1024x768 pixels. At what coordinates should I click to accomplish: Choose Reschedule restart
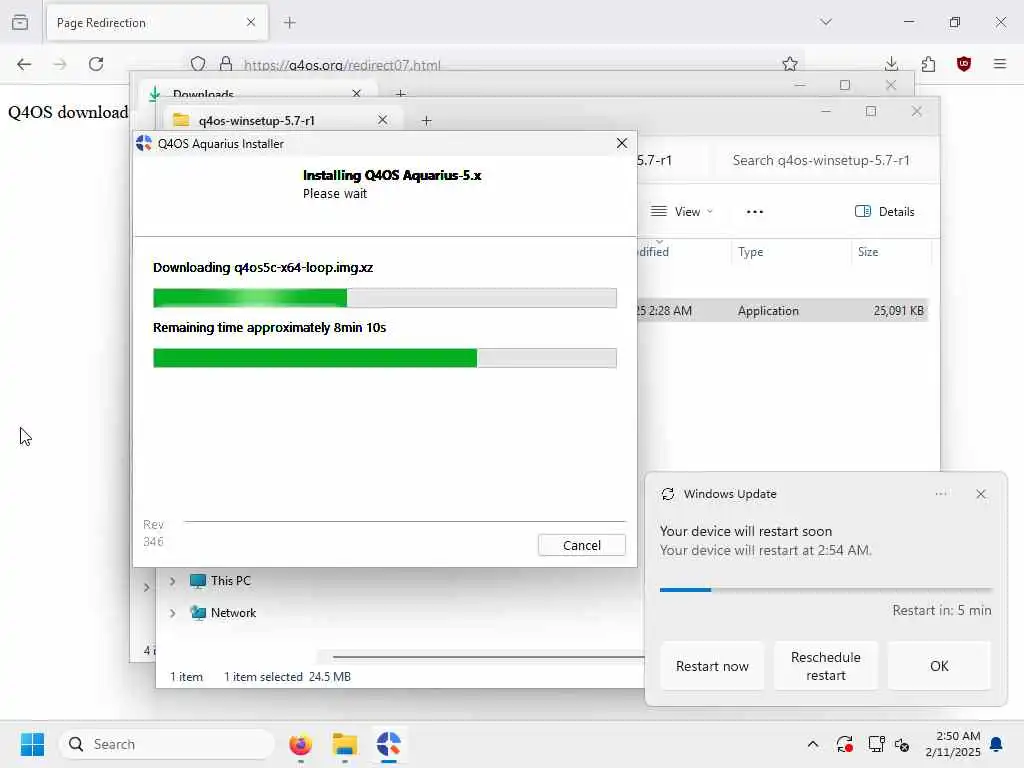point(825,666)
